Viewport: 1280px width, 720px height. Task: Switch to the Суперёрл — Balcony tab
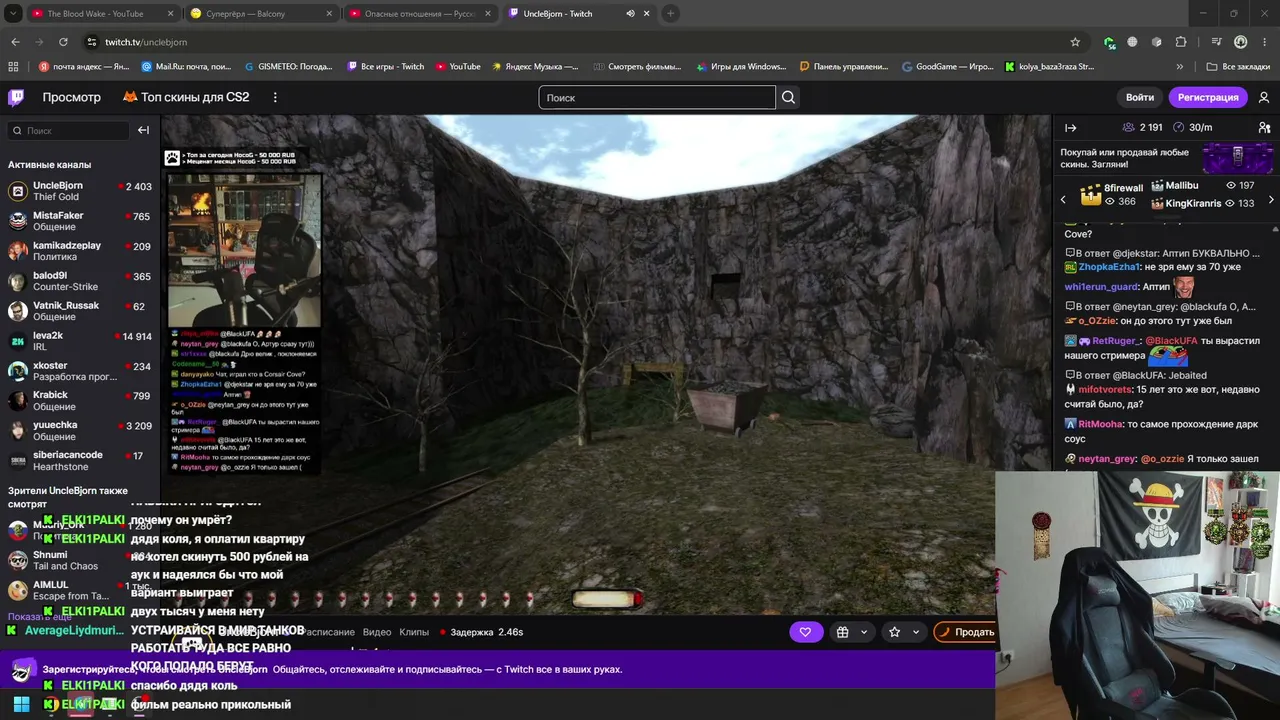(260, 14)
